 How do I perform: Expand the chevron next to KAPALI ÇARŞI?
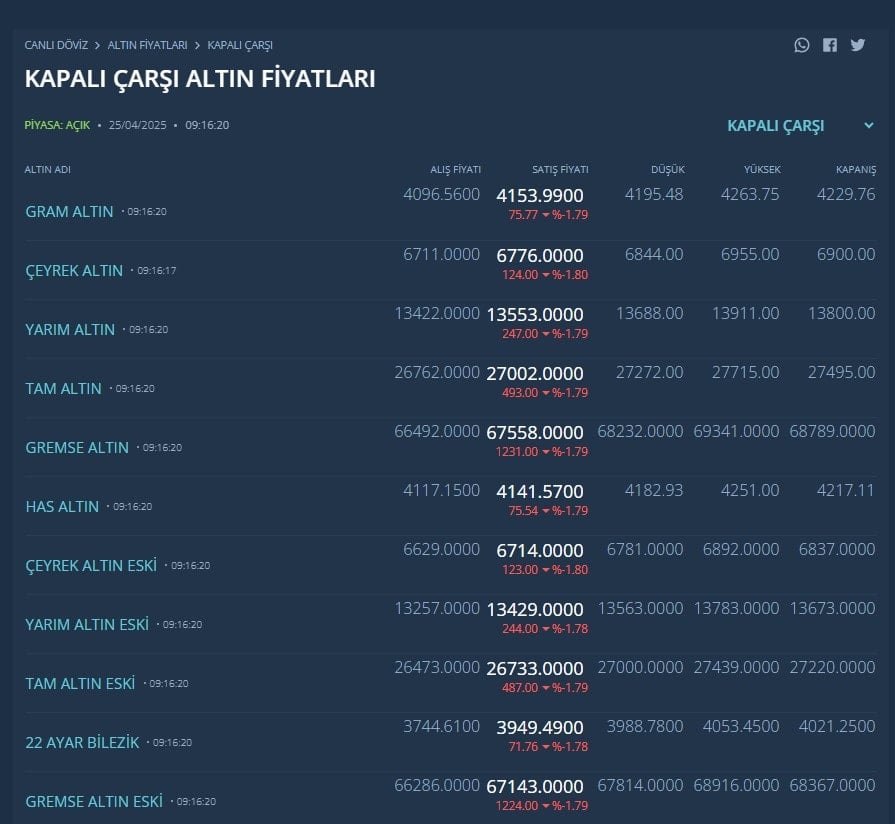coord(869,126)
